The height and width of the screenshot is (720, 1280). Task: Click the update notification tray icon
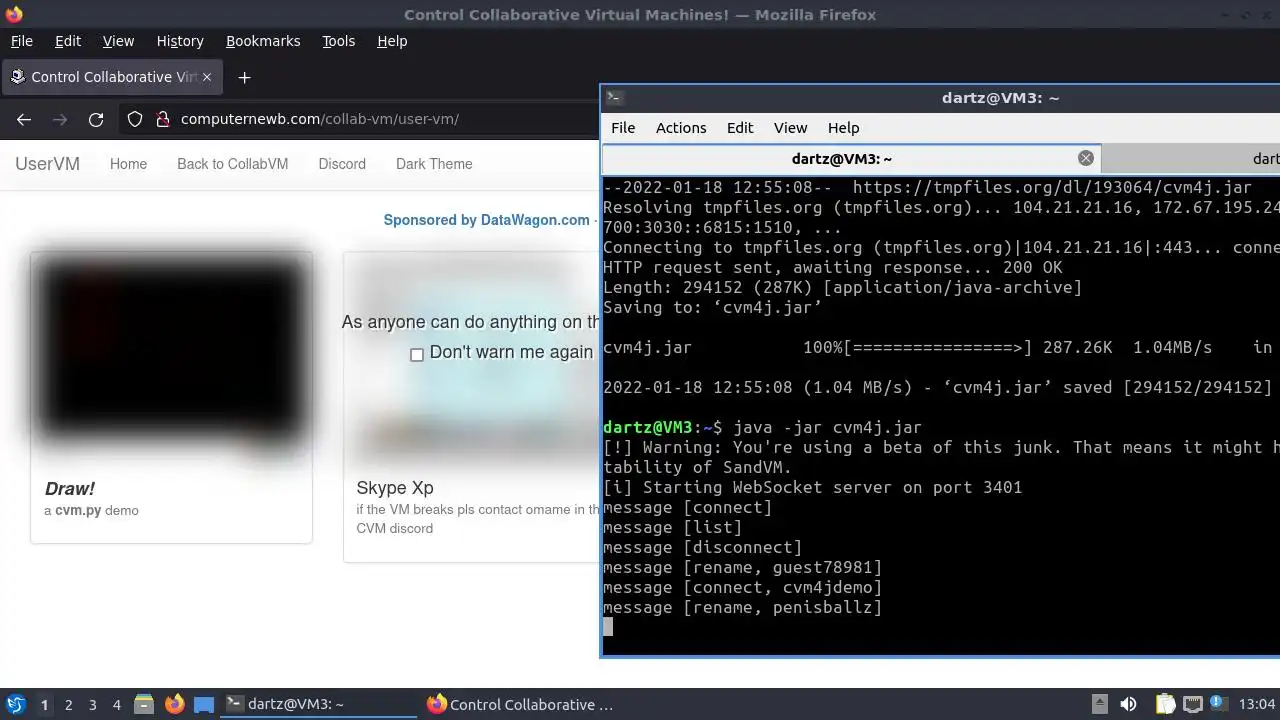[x=1219, y=704]
